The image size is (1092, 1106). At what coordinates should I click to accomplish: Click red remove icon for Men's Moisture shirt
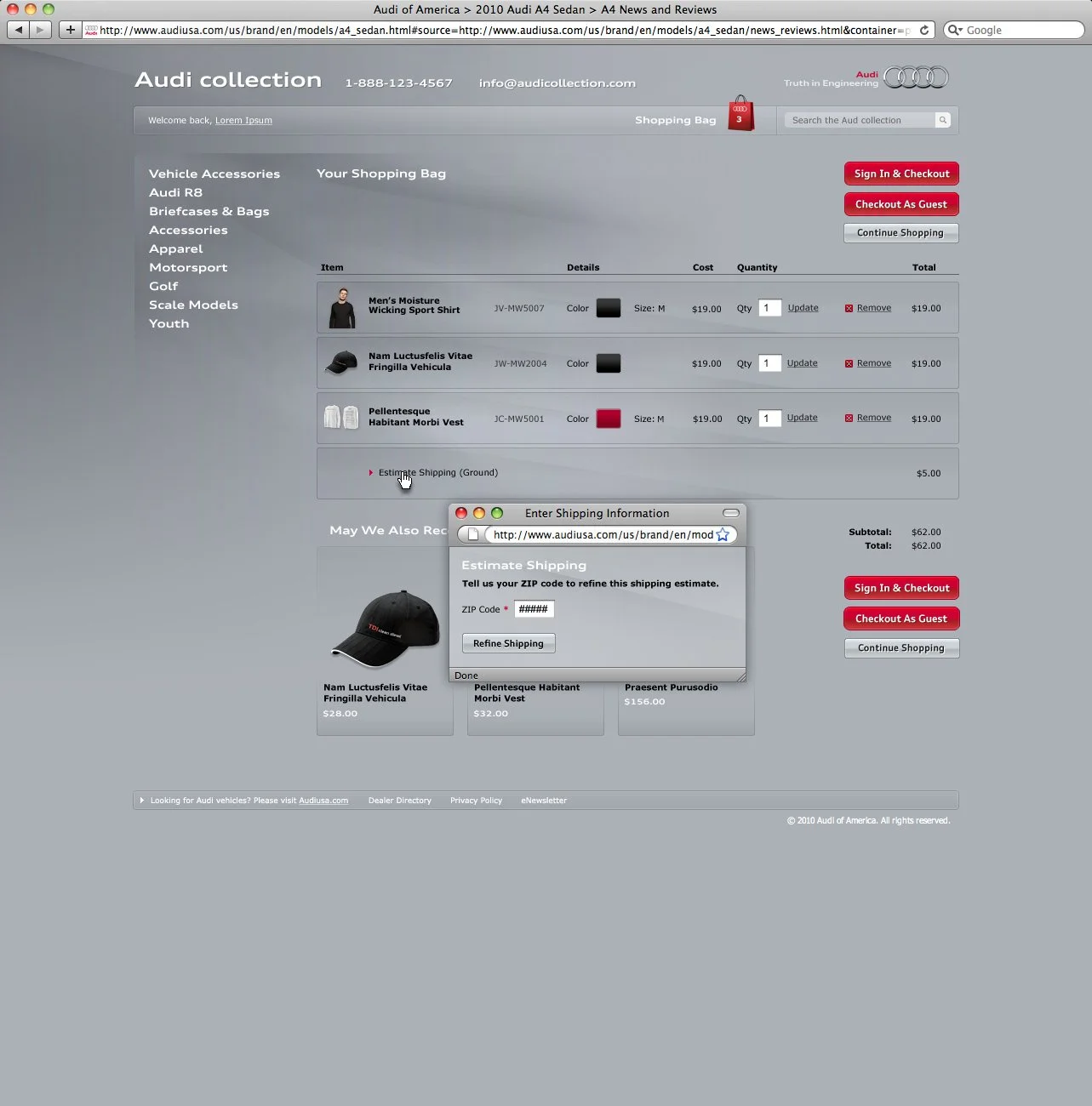coord(849,308)
